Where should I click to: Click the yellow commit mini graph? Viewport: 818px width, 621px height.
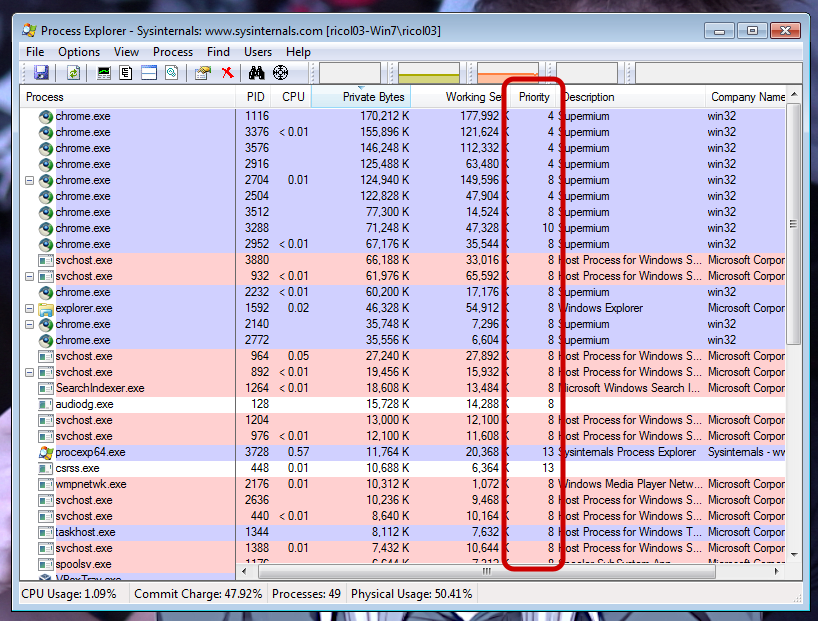[x=429, y=73]
